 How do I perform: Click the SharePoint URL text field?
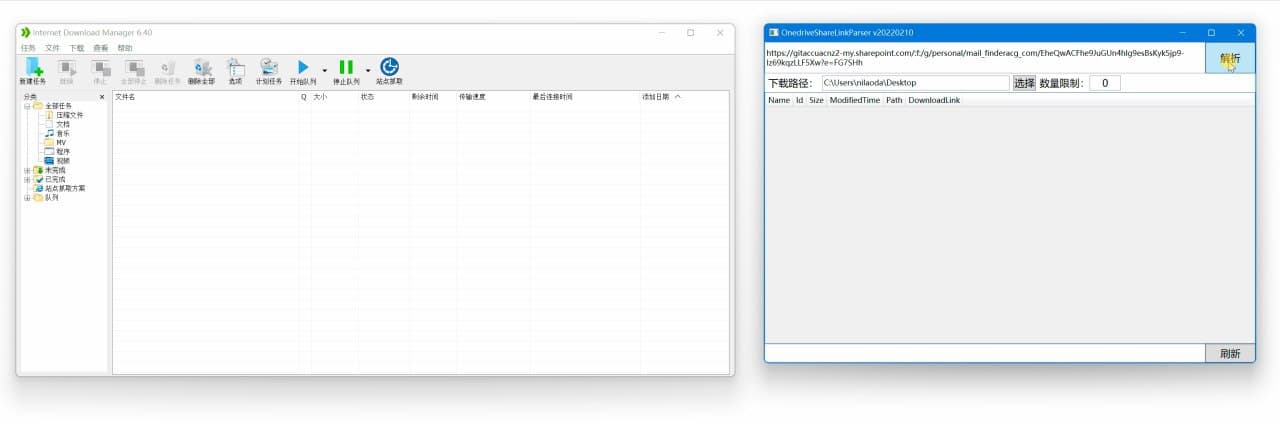point(984,58)
